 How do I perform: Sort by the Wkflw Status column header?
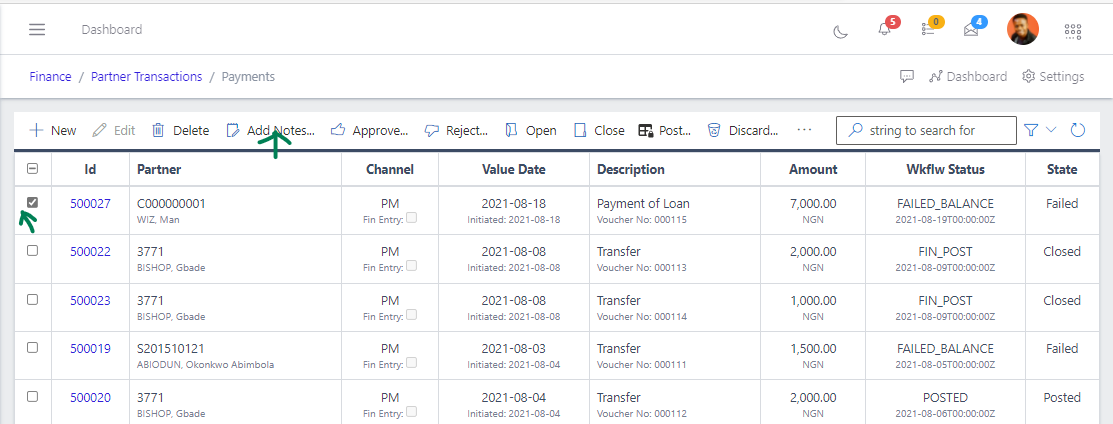click(x=945, y=169)
